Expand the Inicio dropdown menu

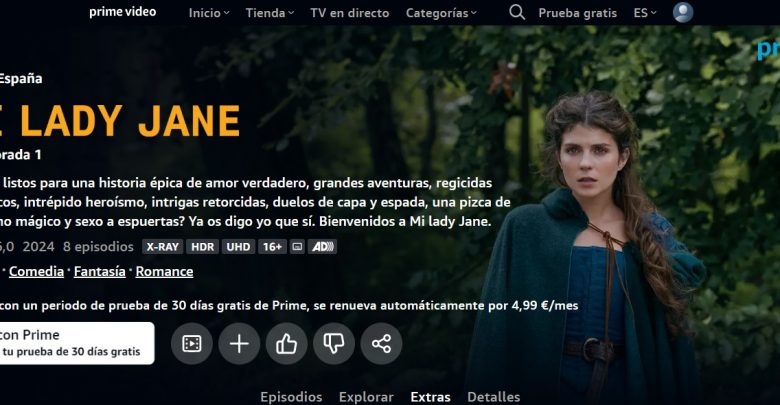point(209,13)
